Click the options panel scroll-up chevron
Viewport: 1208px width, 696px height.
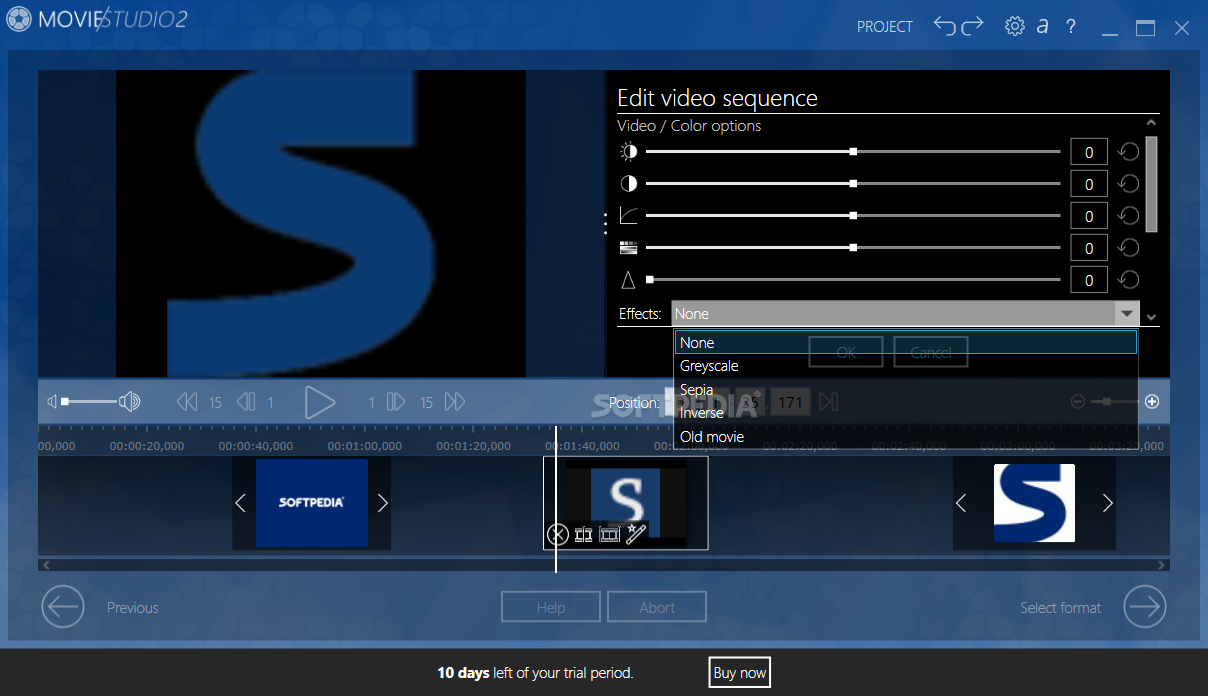click(1151, 123)
